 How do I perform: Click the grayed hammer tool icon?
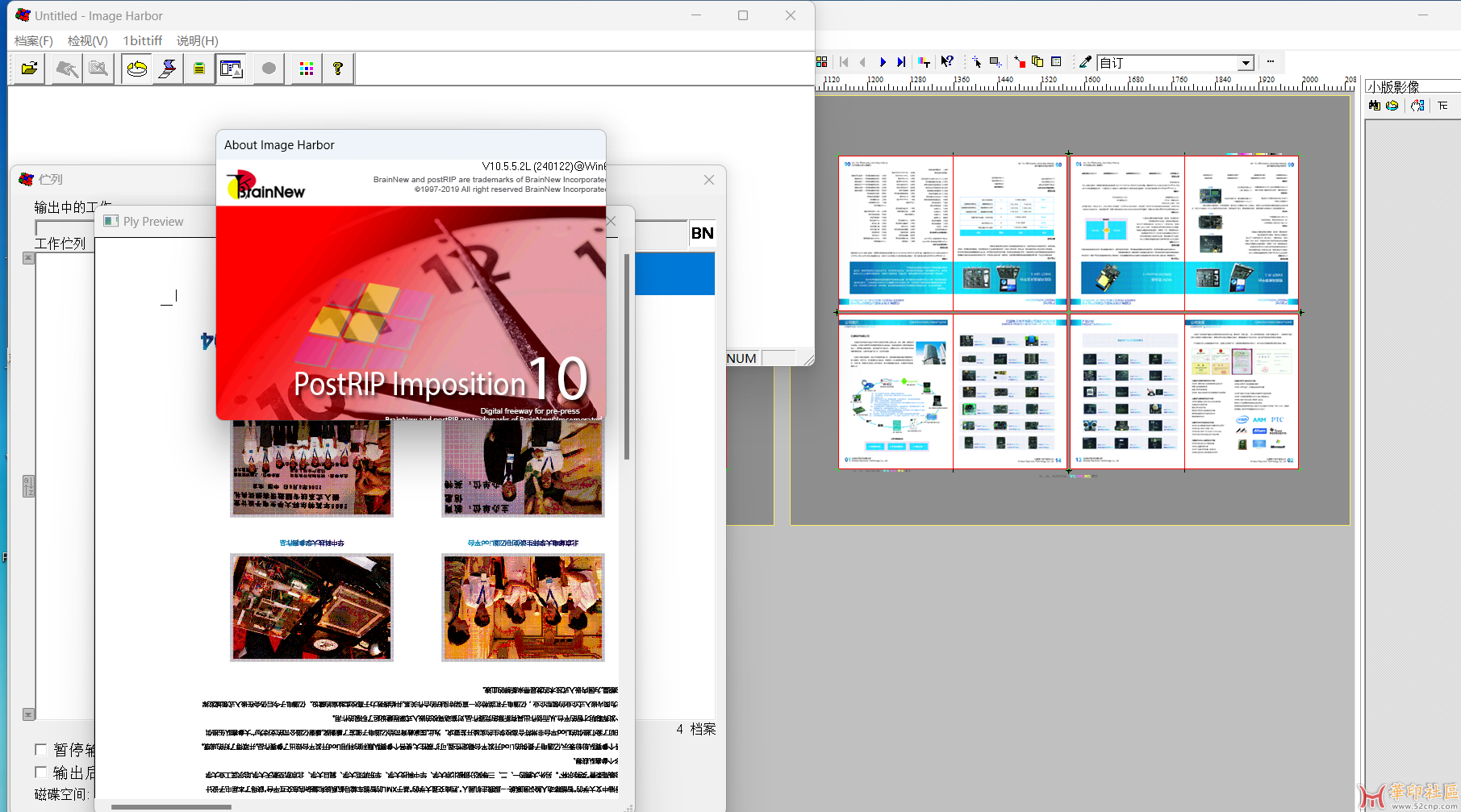(x=66, y=69)
